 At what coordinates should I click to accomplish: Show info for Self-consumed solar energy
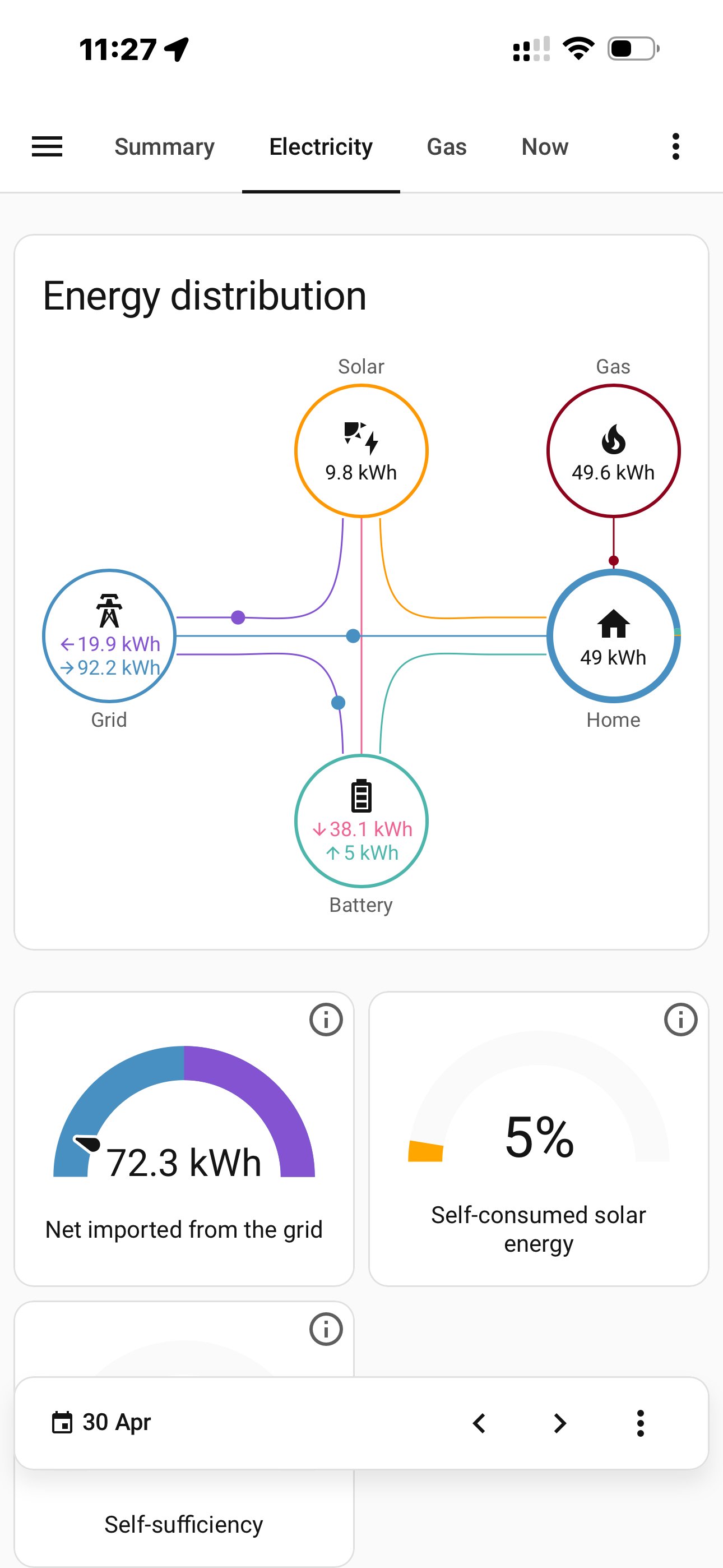click(680, 1019)
